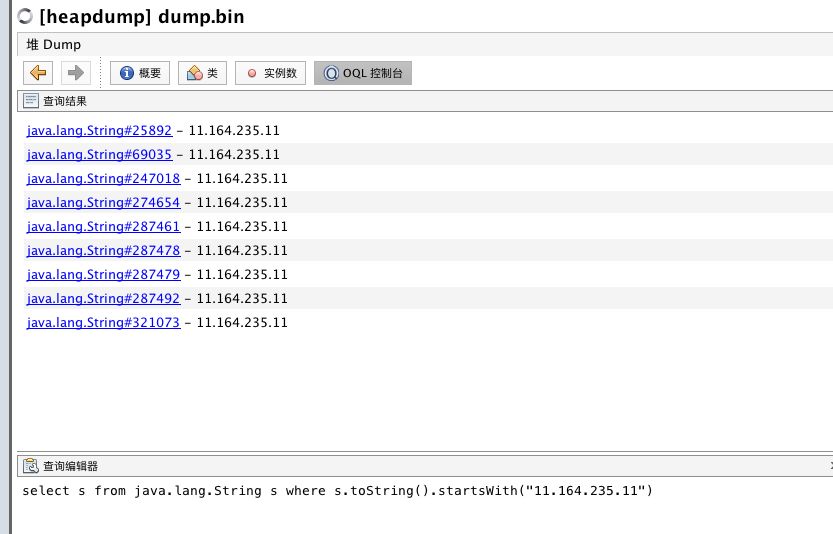Click the forward arrow navigation button
Viewport: 833px width, 534px height.
(x=75, y=73)
